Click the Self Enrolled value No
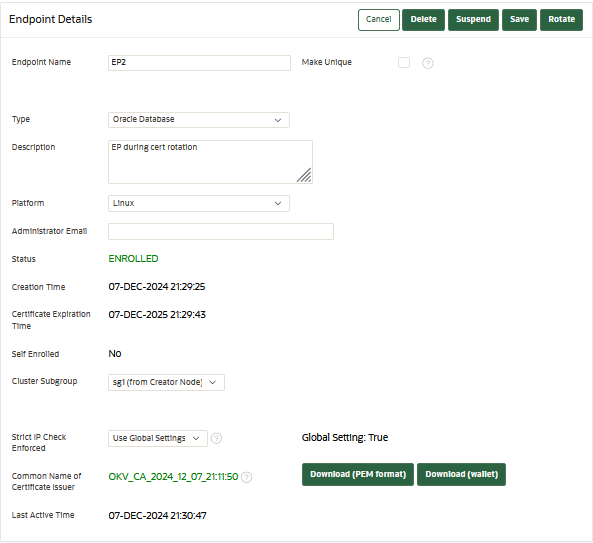This screenshot has height=543, width=593. click(x=115, y=354)
